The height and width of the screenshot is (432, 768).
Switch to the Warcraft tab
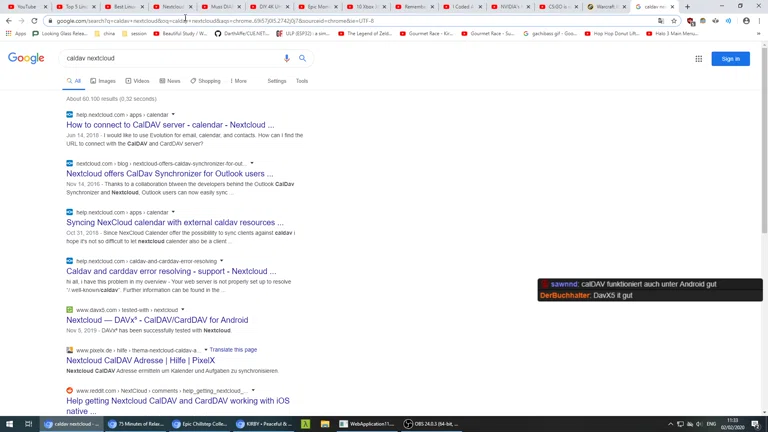tap(606, 7)
